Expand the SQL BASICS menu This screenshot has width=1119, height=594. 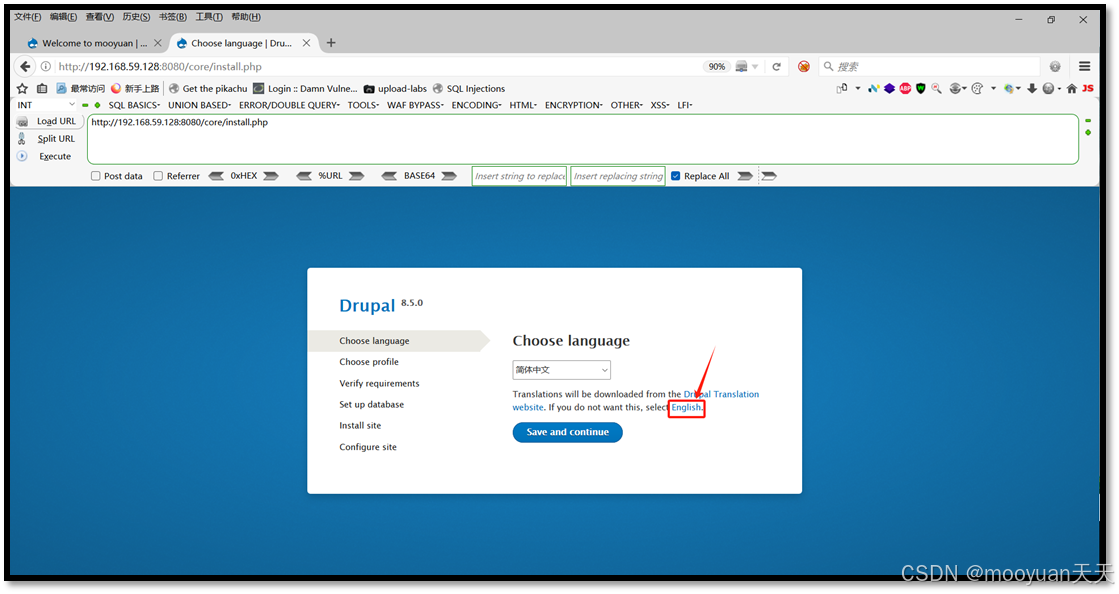point(134,105)
